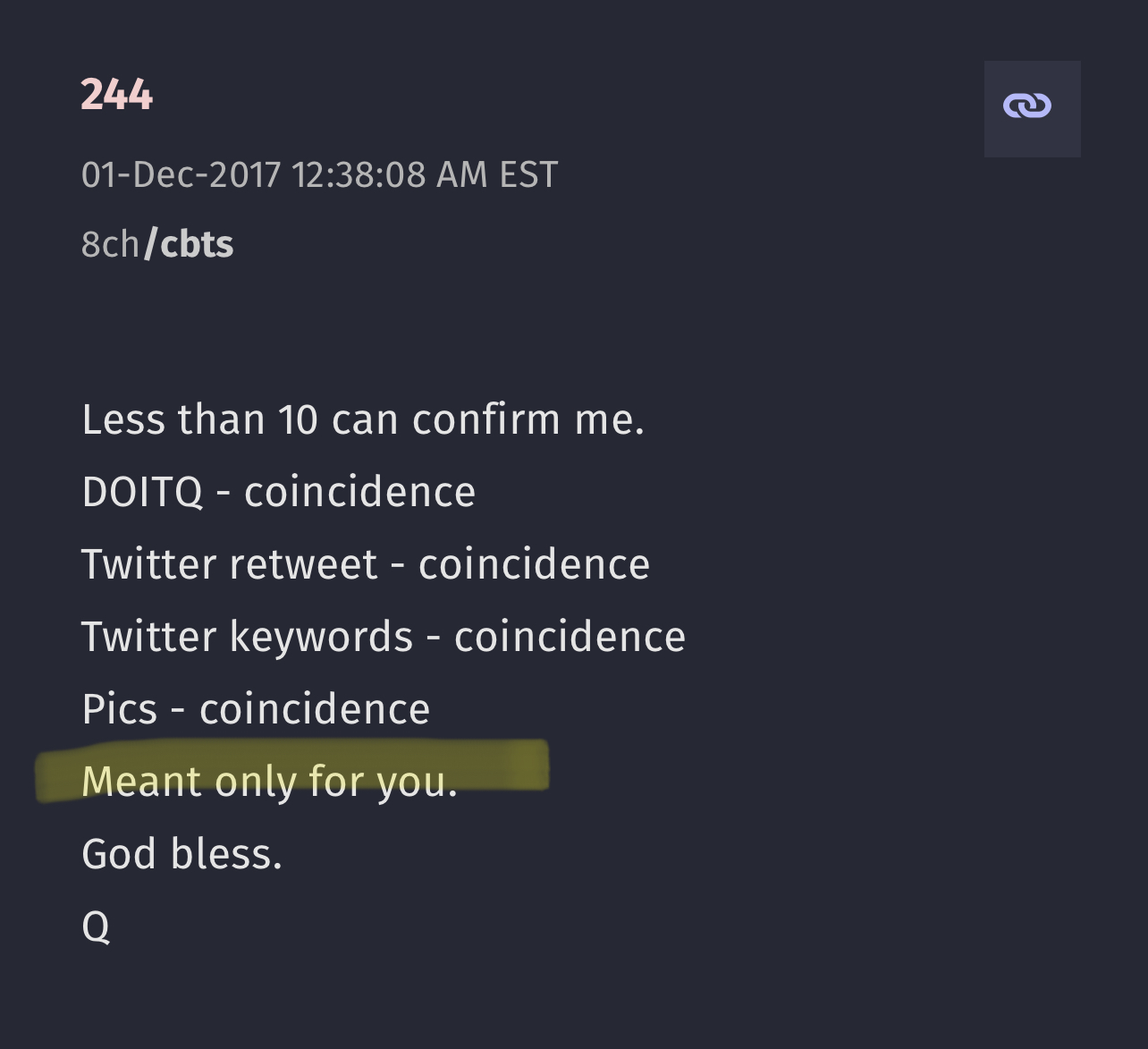Click highlighted 'Meant only for you.' line
The image size is (1148, 1049).
coord(269,782)
